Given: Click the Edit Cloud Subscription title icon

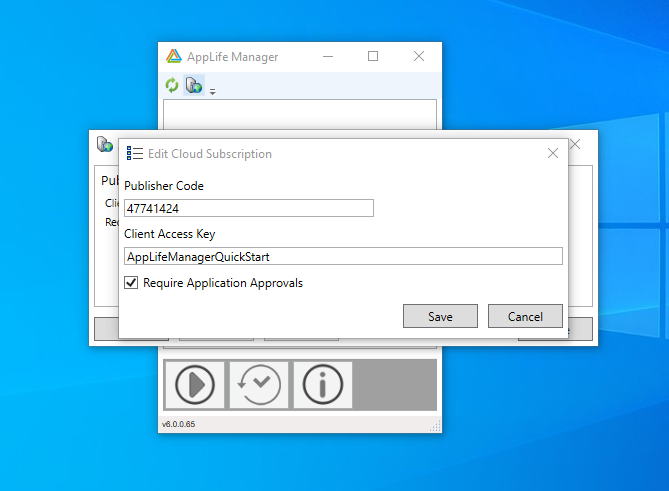Looking at the screenshot, I should 134,153.
